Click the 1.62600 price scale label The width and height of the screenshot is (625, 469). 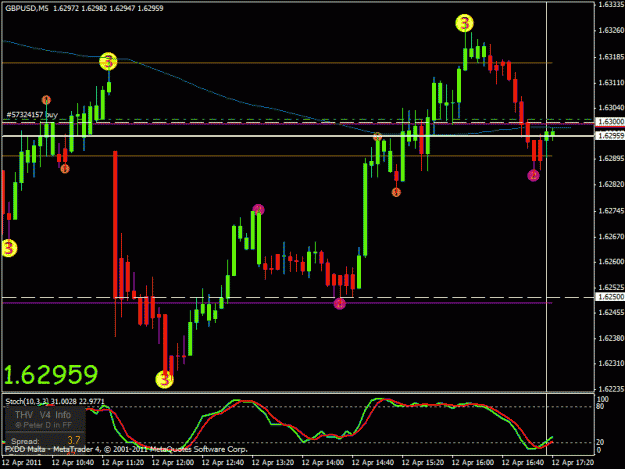point(611,262)
